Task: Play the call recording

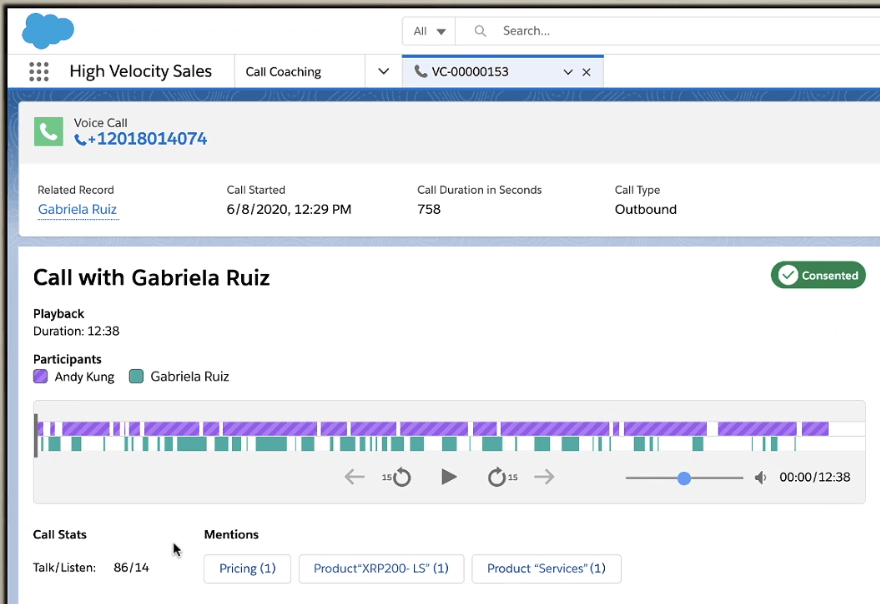Action: [x=448, y=477]
